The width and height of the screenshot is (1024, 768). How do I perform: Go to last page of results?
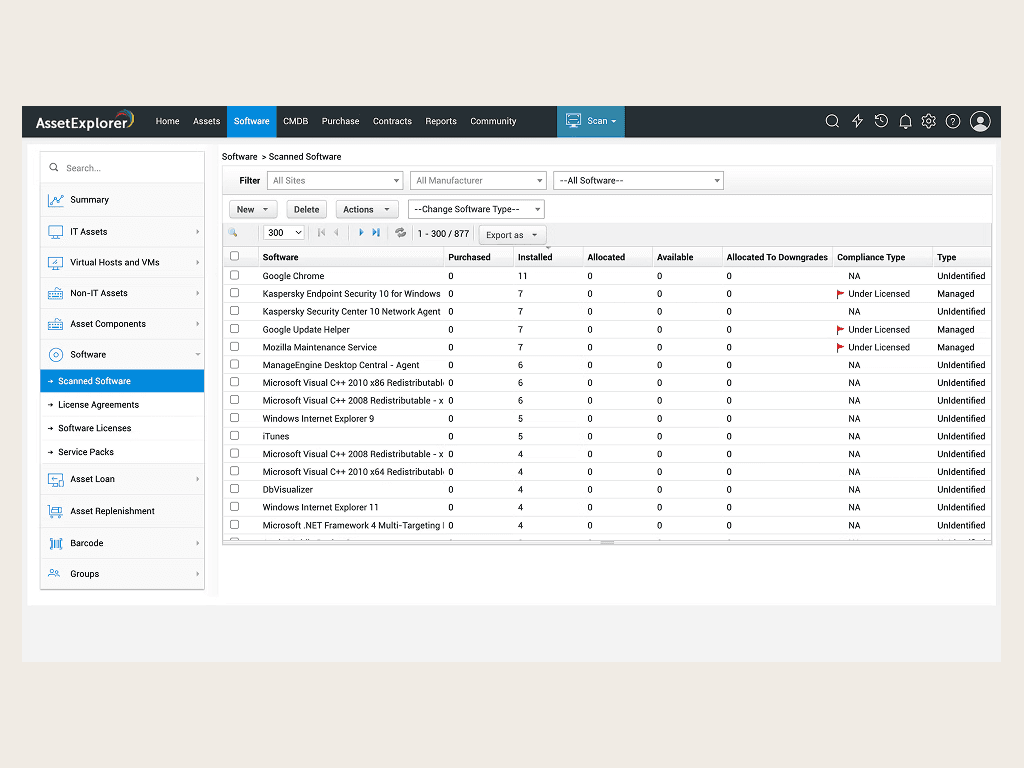tap(376, 232)
